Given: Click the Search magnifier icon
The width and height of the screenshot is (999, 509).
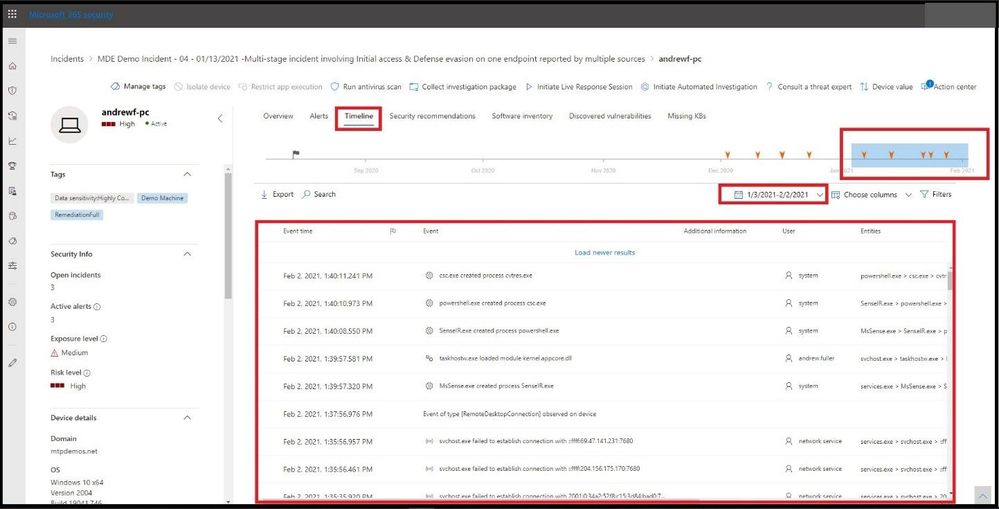Looking at the screenshot, I should 306,194.
